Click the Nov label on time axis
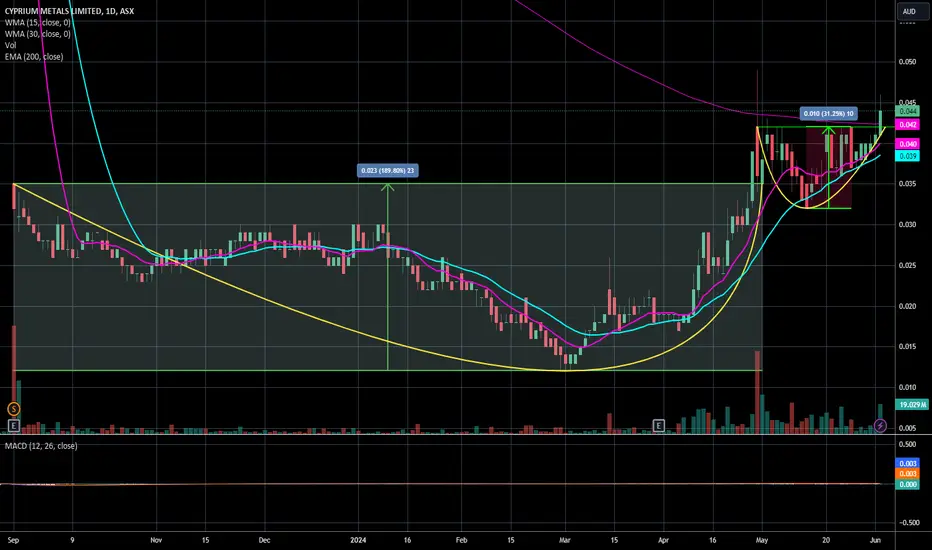Viewport: 932px width, 550px height. coord(156,540)
